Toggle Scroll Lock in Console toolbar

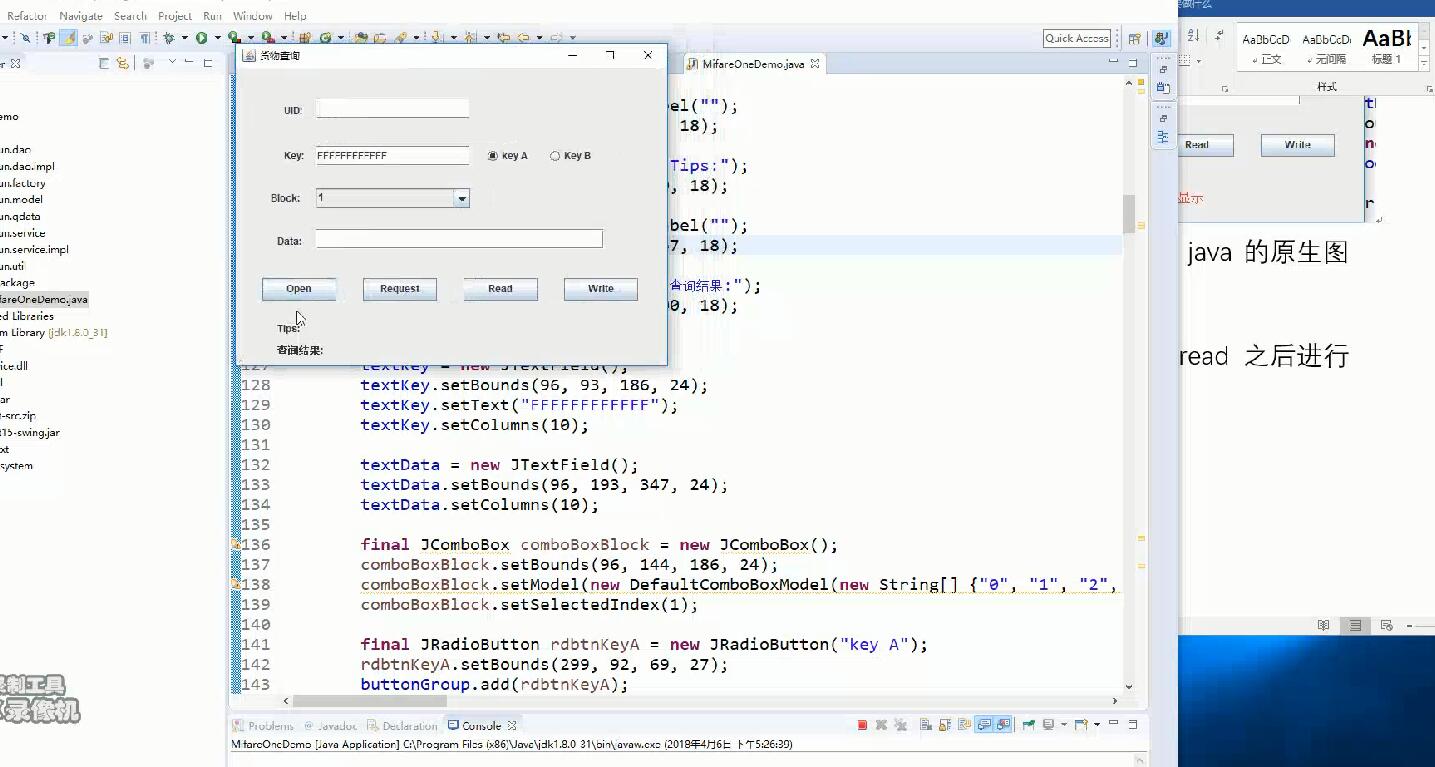[x=945, y=725]
